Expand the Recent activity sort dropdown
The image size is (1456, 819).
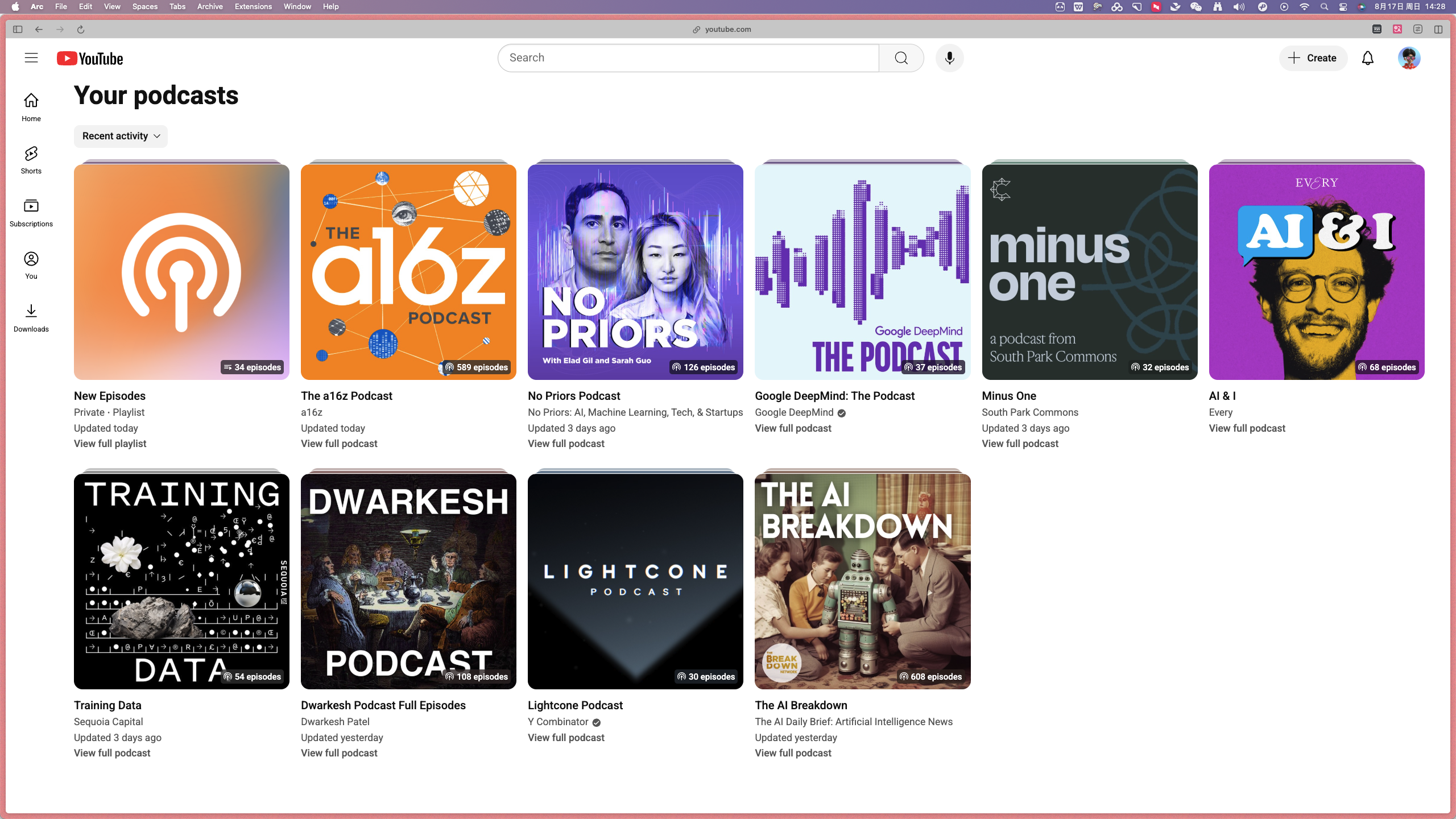click(121, 136)
